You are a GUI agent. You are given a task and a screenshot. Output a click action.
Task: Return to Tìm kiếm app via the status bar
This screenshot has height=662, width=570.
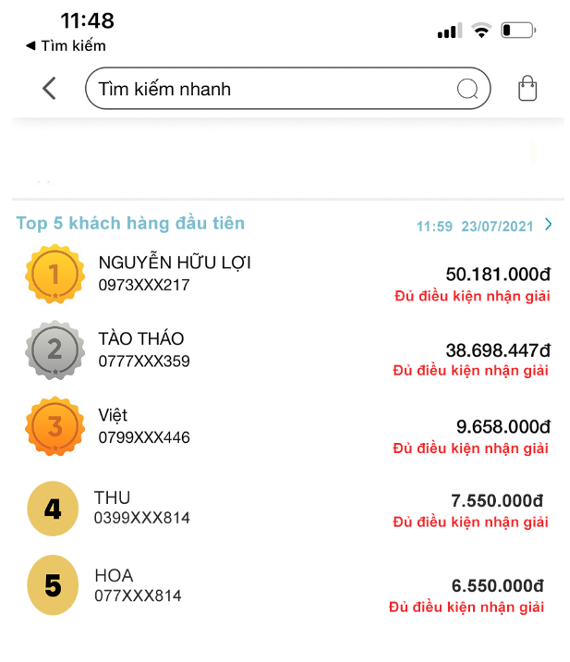66,46
